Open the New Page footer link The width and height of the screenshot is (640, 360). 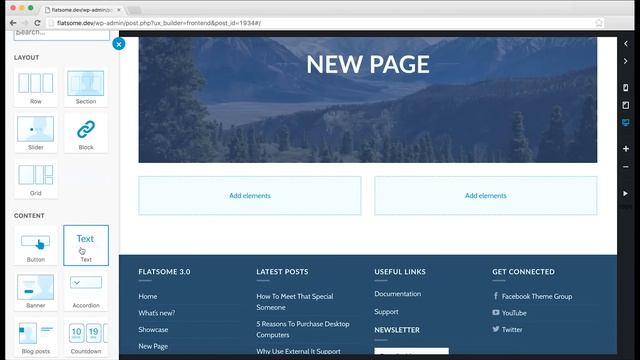pos(153,346)
